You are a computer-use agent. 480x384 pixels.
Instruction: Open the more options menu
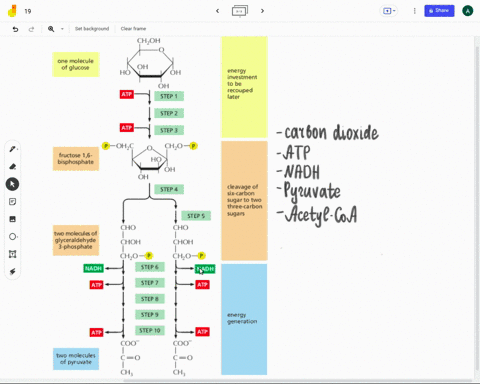click(x=415, y=11)
